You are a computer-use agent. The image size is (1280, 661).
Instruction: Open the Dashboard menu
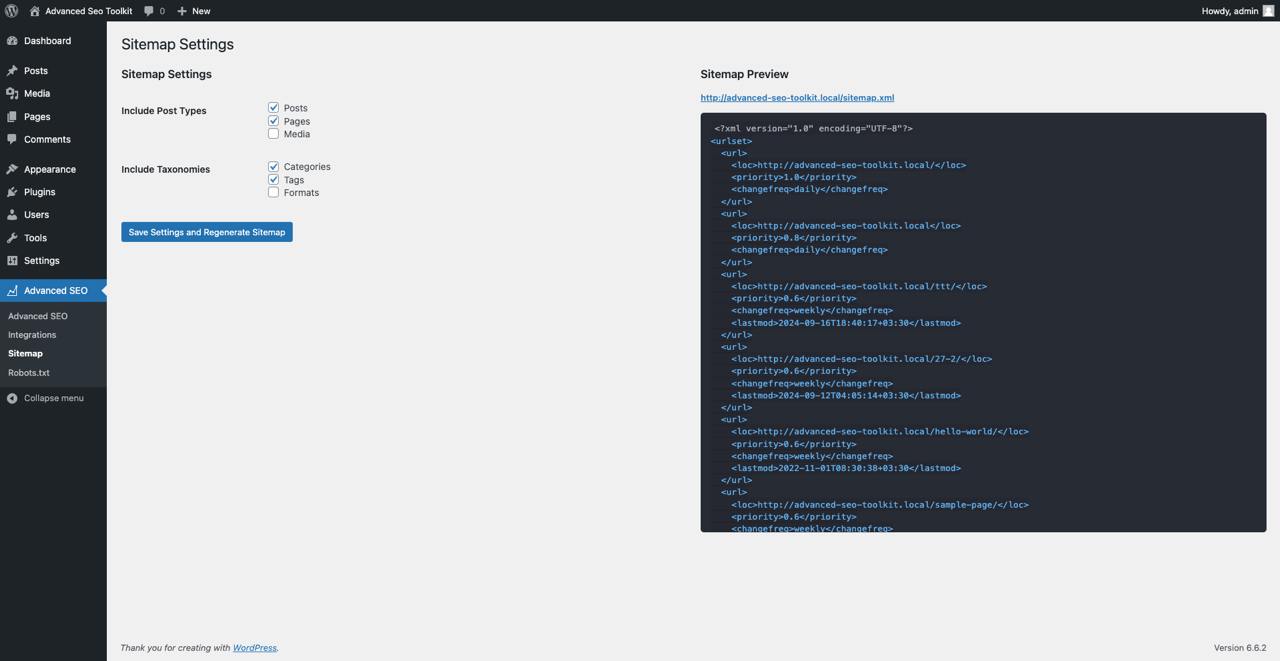53,41
